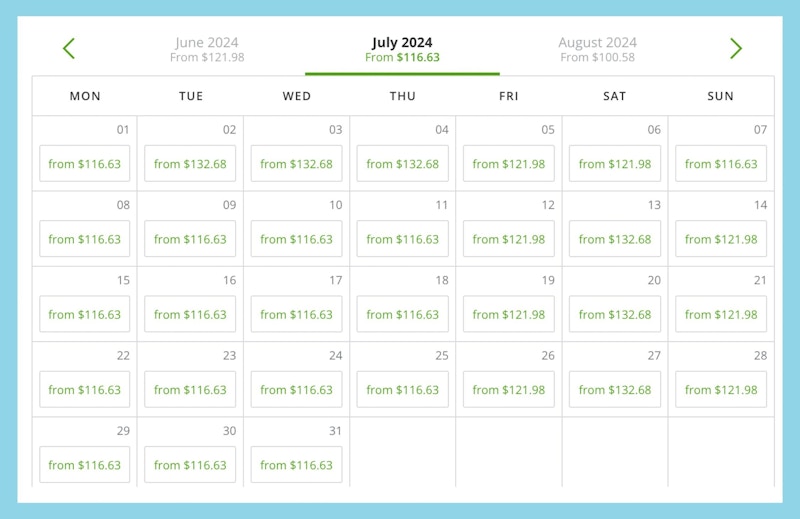800x519 pixels.
Task: Click the previous month left arrow
Action: click(x=69, y=48)
